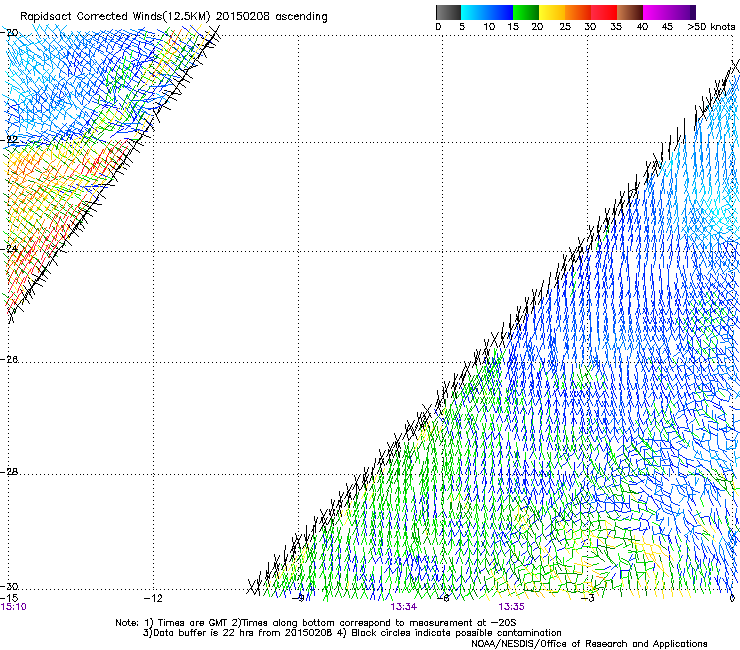Click the 15:10 time label
The width and height of the screenshot is (740, 650).
pos(13,607)
